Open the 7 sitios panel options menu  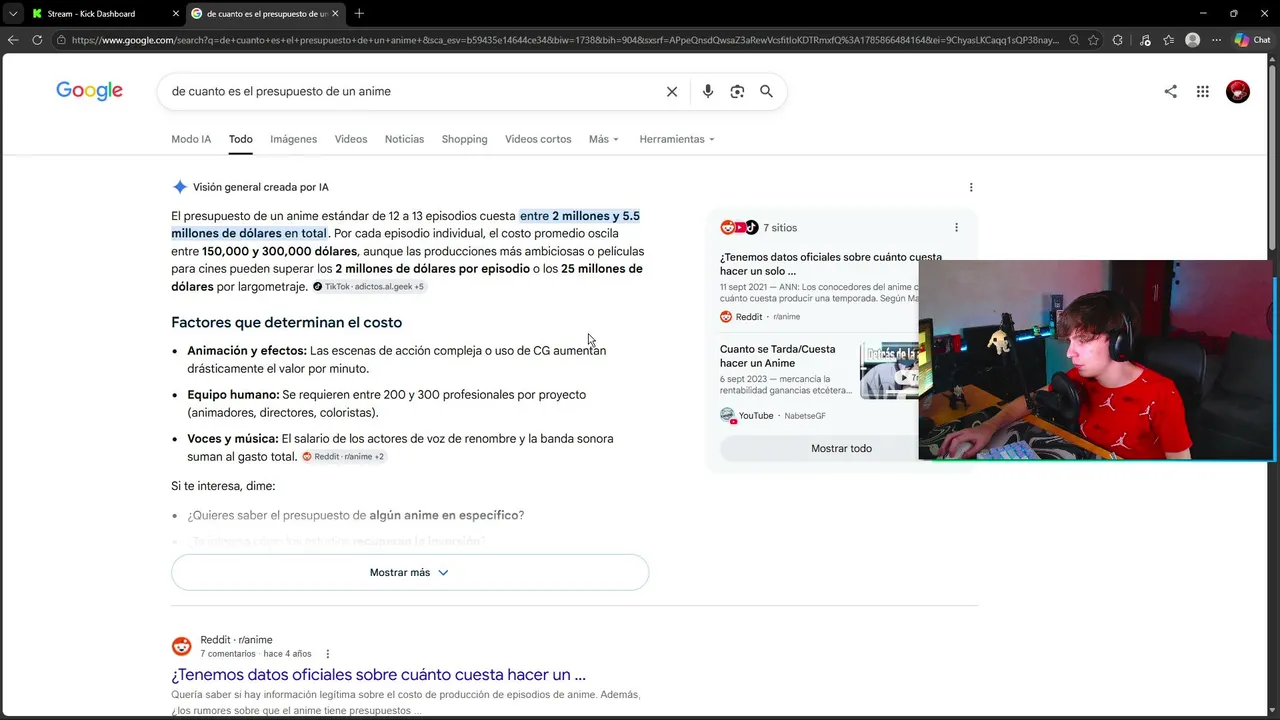point(956,227)
